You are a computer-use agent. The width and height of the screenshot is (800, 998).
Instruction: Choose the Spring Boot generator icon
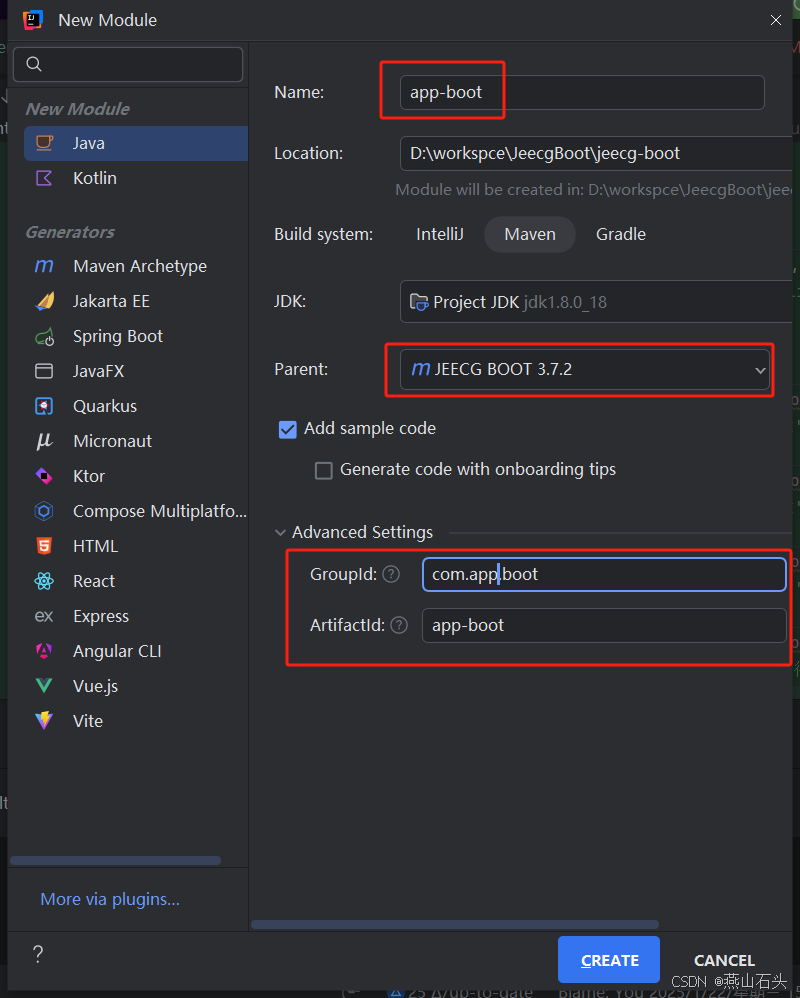click(x=44, y=336)
